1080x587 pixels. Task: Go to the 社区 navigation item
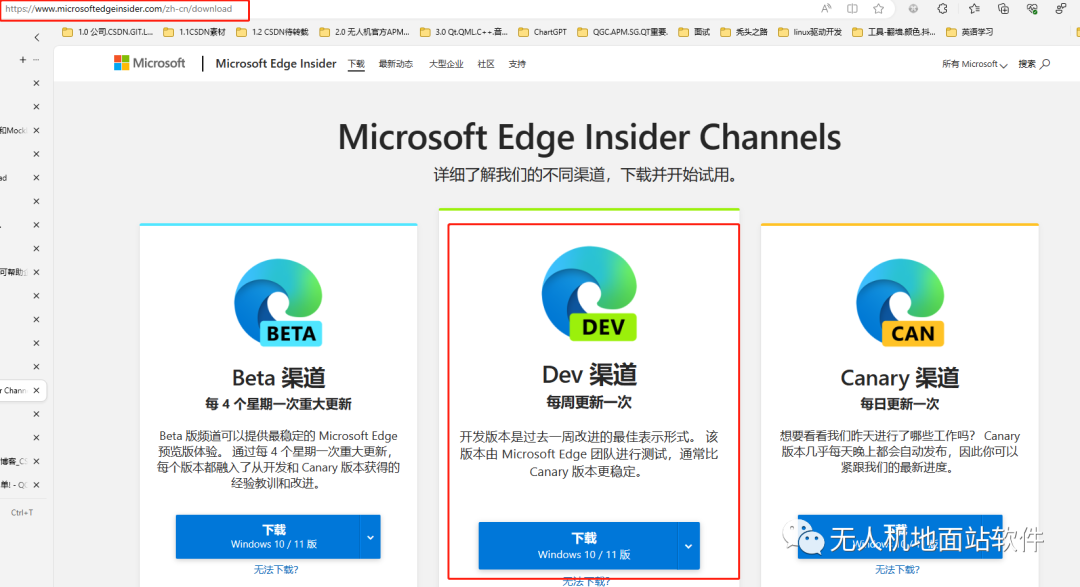tap(486, 64)
